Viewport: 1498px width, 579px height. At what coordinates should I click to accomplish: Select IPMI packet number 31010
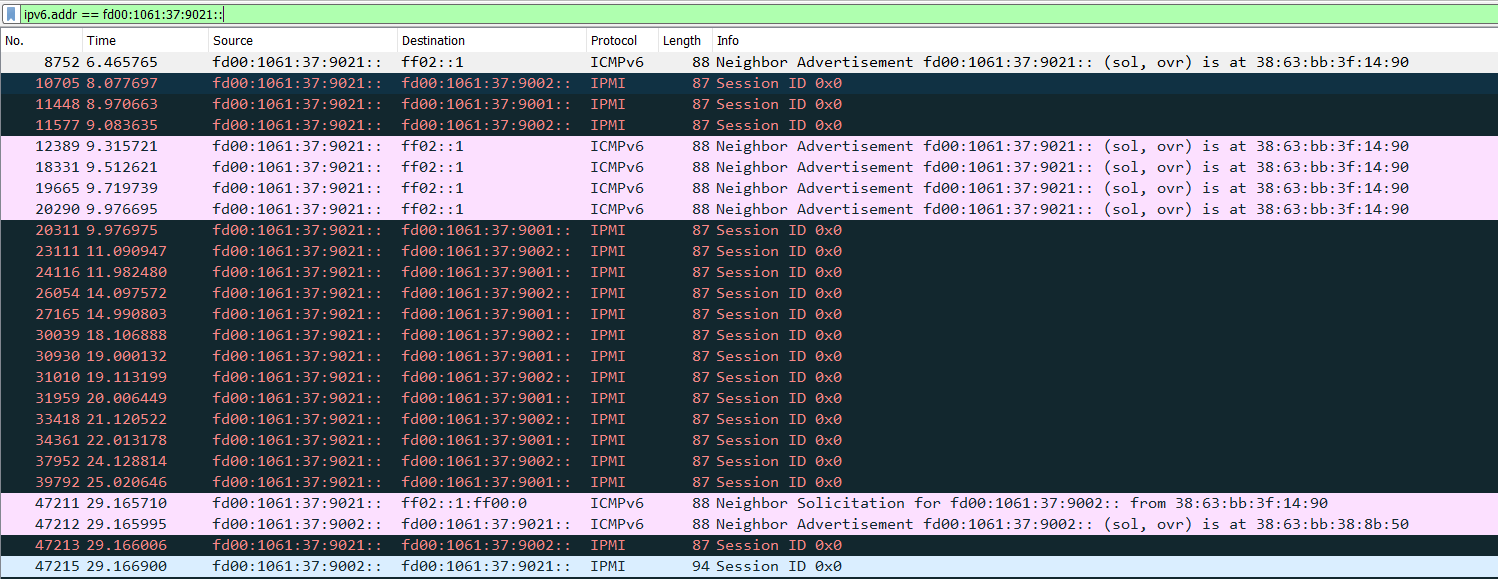700,377
